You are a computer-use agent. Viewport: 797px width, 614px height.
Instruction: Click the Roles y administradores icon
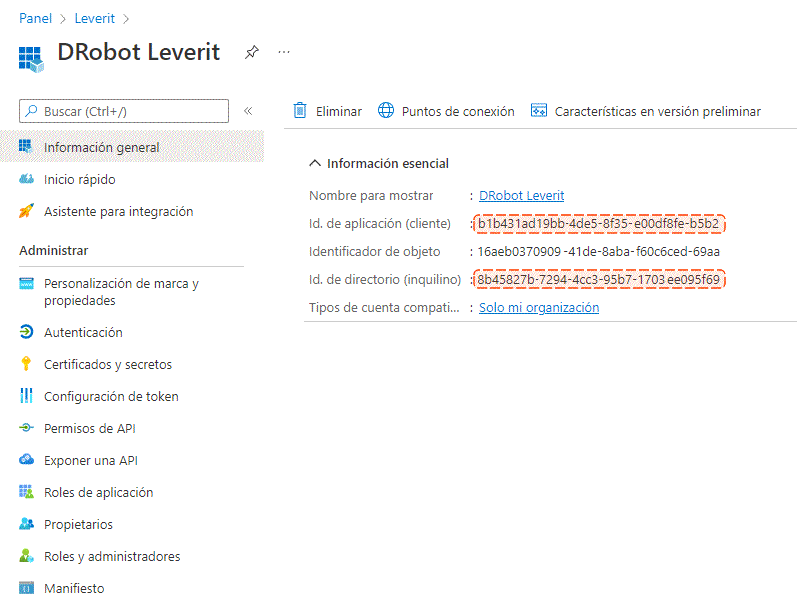click(x=26, y=556)
